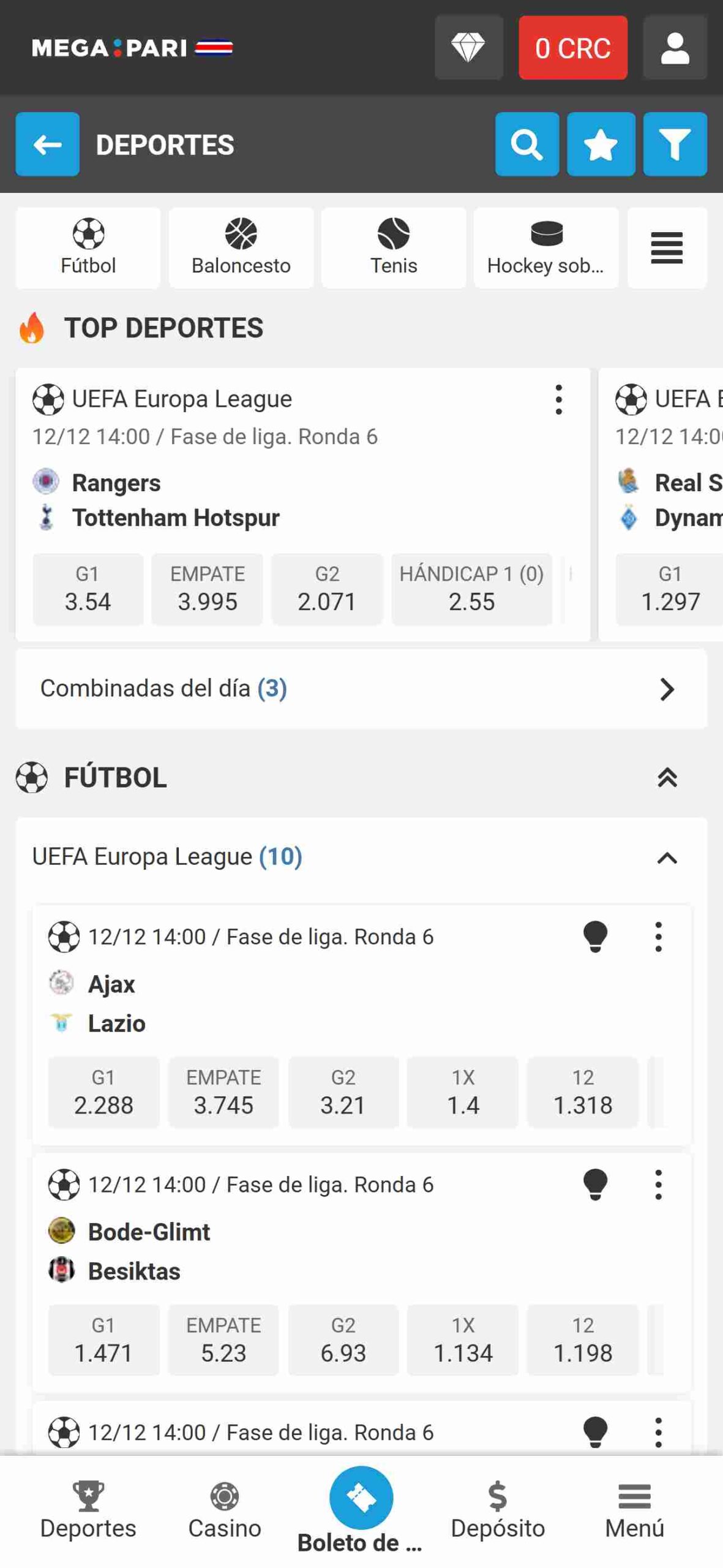The width and height of the screenshot is (723, 1568).
Task: Select EMPATE odds 3.745 for Ajax-Lazio
Action: [x=223, y=1093]
